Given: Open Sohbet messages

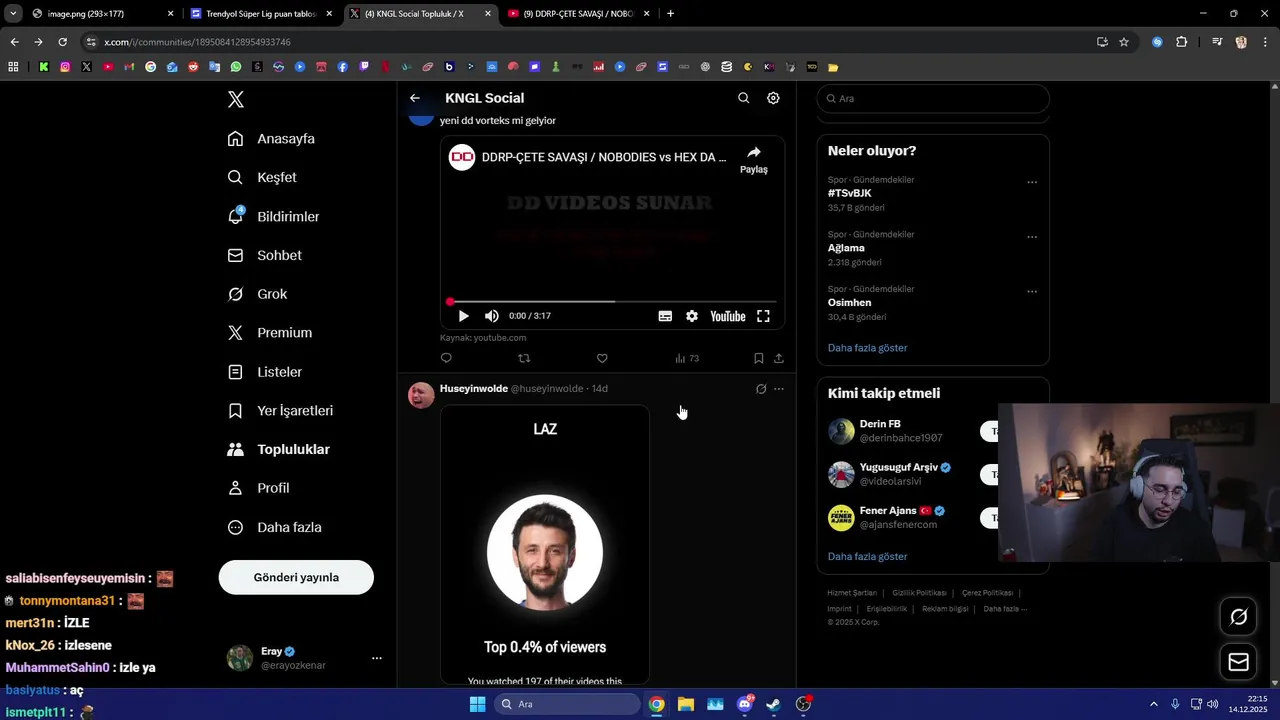Looking at the screenshot, I should pyautogui.click(x=264, y=255).
